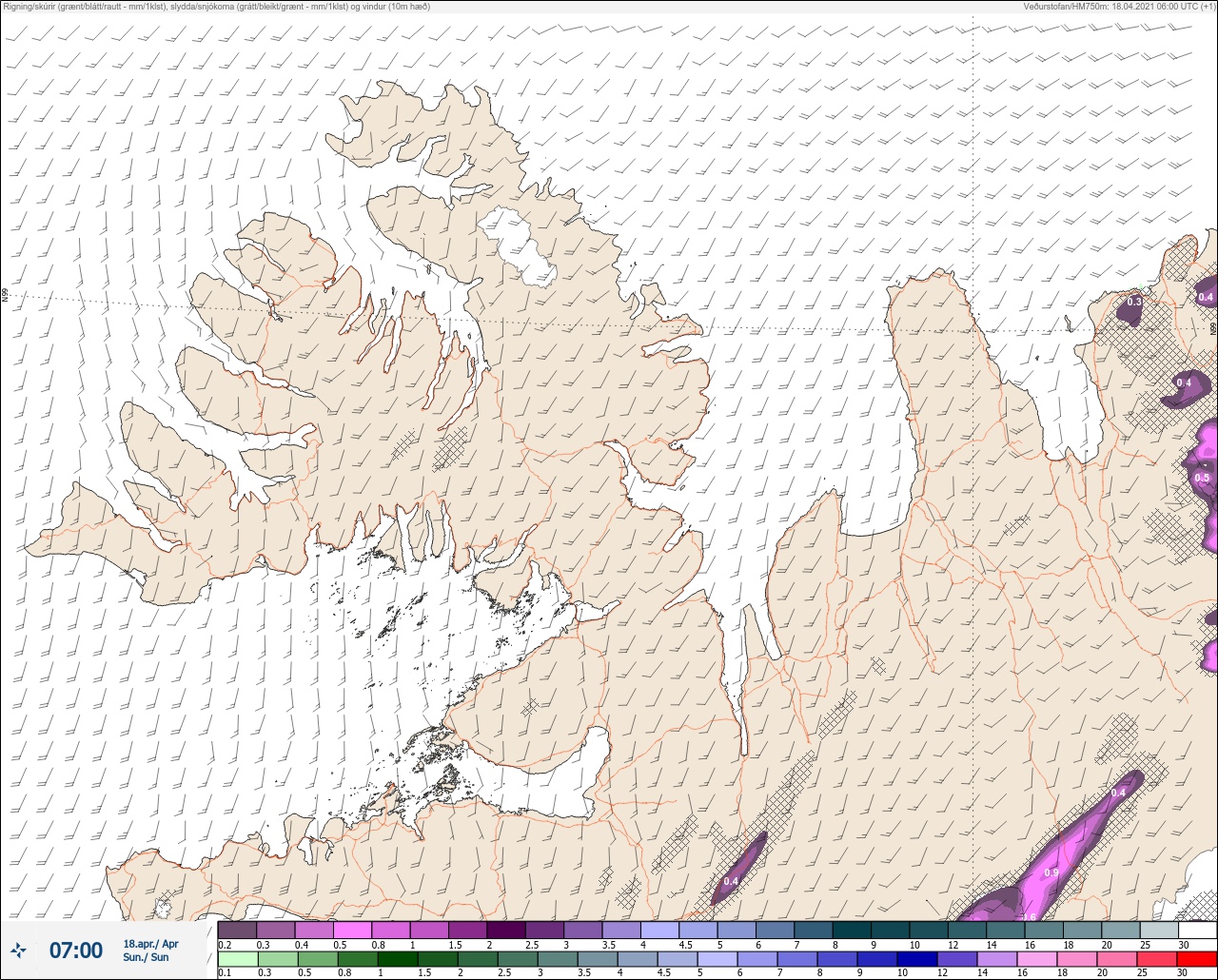Pick the darkest purple 2 swatch in upper legend
This screenshot has width=1218, height=980.
(x=505, y=929)
